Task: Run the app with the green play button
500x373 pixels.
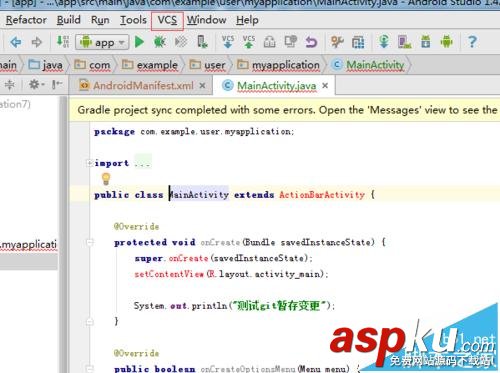Action: point(139,42)
